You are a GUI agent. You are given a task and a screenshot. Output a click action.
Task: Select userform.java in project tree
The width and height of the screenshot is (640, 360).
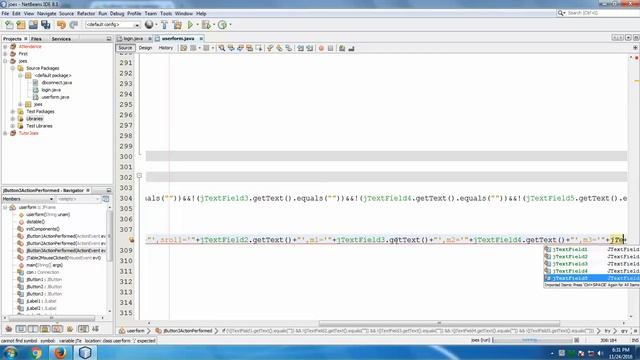point(55,97)
